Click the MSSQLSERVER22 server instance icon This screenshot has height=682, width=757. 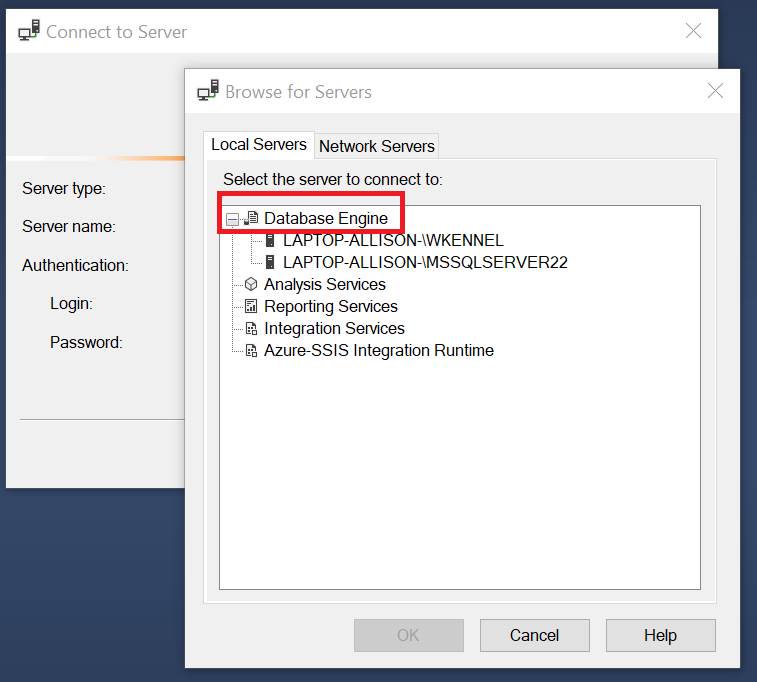point(270,262)
